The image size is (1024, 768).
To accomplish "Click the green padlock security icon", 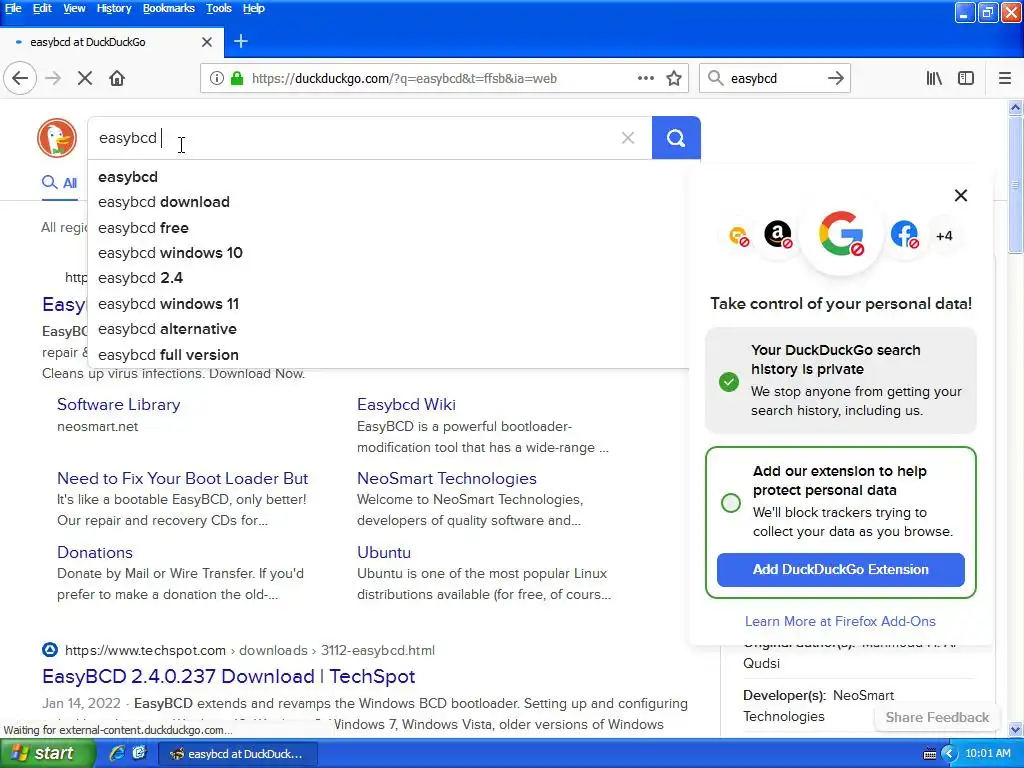I will 237,78.
